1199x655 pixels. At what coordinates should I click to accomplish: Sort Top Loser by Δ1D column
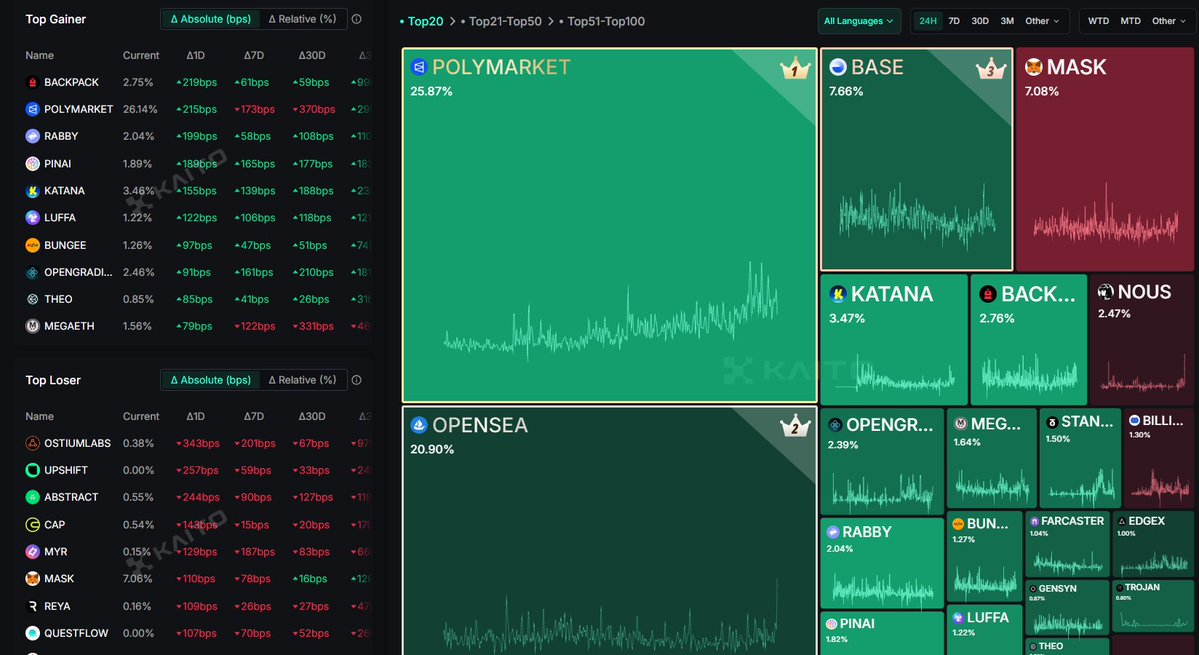point(195,417)
